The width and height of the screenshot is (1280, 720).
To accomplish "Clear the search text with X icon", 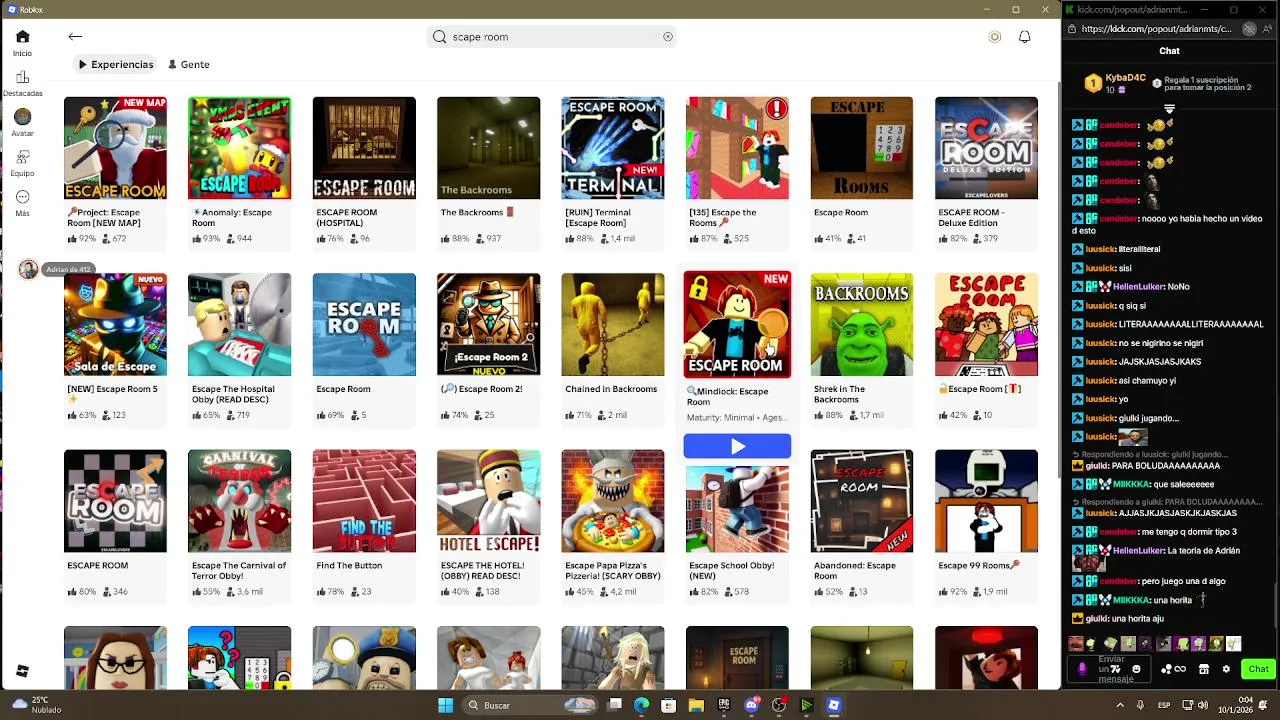I will click(x=668, y=37).
